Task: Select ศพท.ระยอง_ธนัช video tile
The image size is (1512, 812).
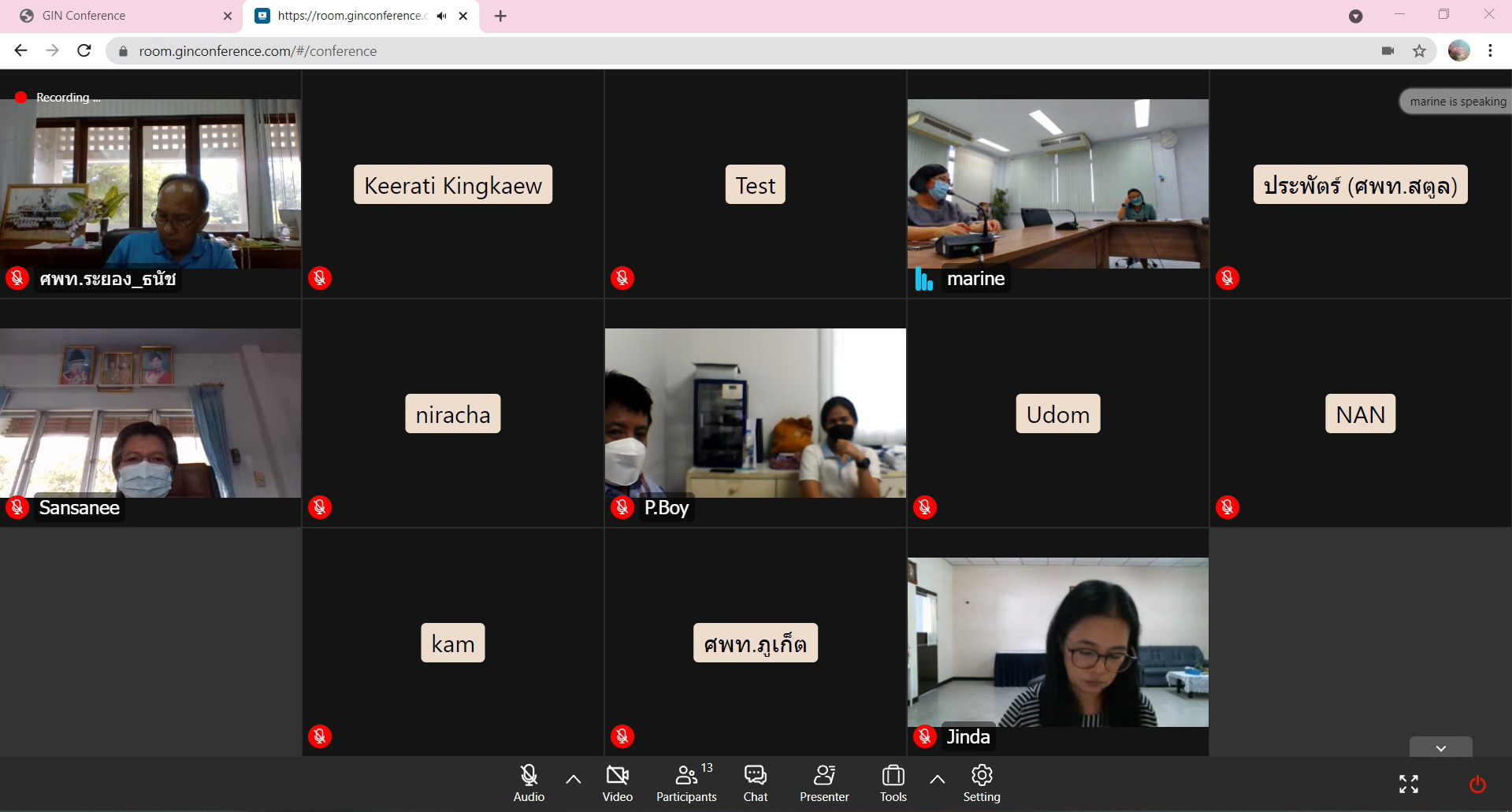Action: 150,184
